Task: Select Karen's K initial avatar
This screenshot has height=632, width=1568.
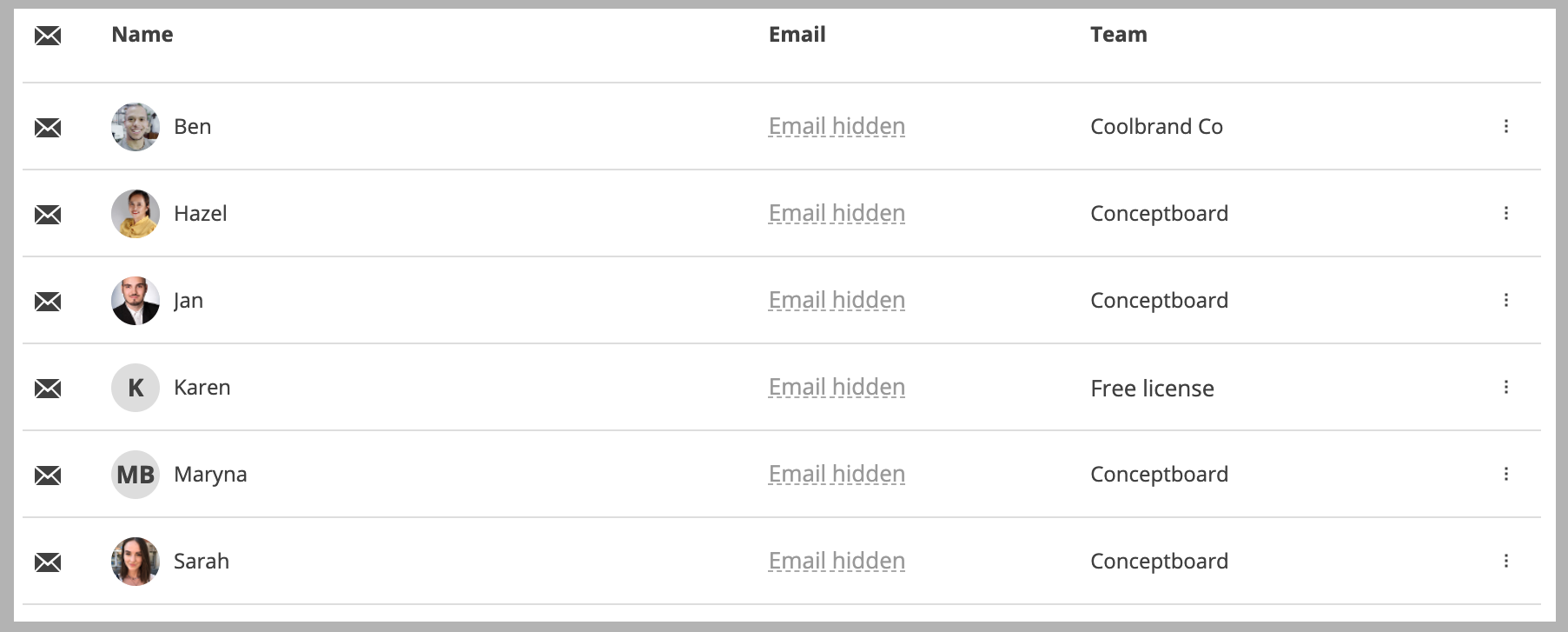Action: pyautogui.click(x=136, y=388)
